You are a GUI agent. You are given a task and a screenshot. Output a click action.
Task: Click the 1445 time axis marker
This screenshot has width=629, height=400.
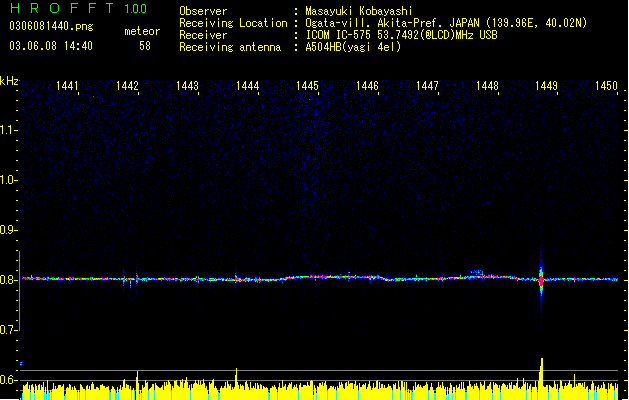[307, 86]
